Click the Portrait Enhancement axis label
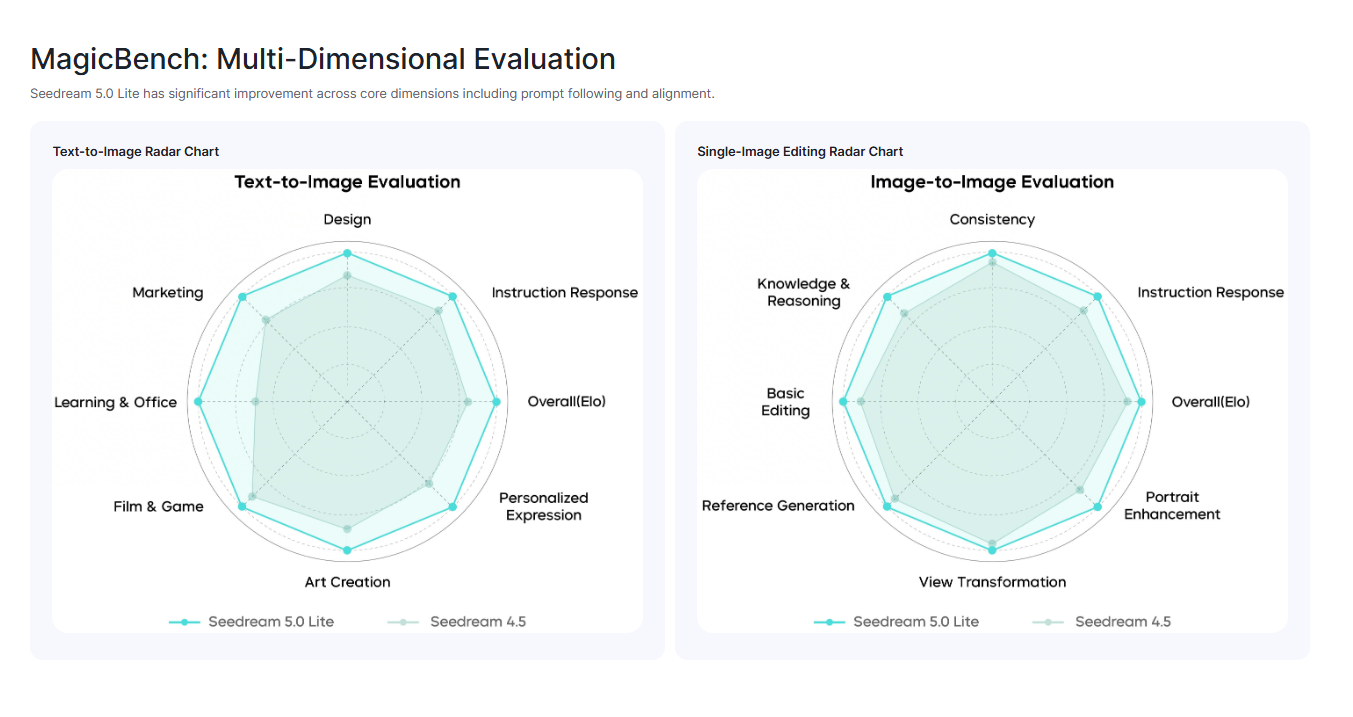The height and width of the screenshot is (717, 1353). point(1172,506)
